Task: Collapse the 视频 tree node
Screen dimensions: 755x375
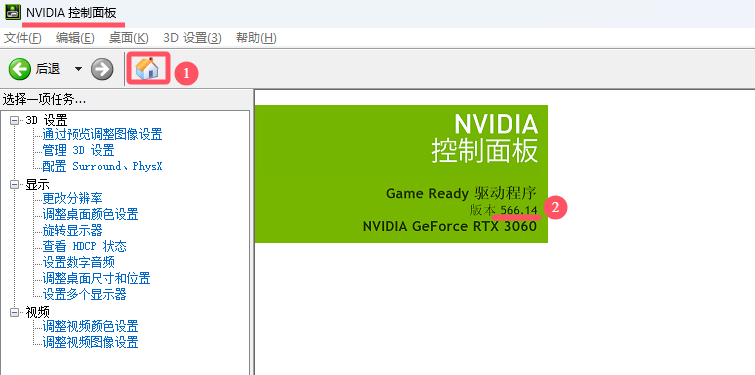Action: (15, 312)
